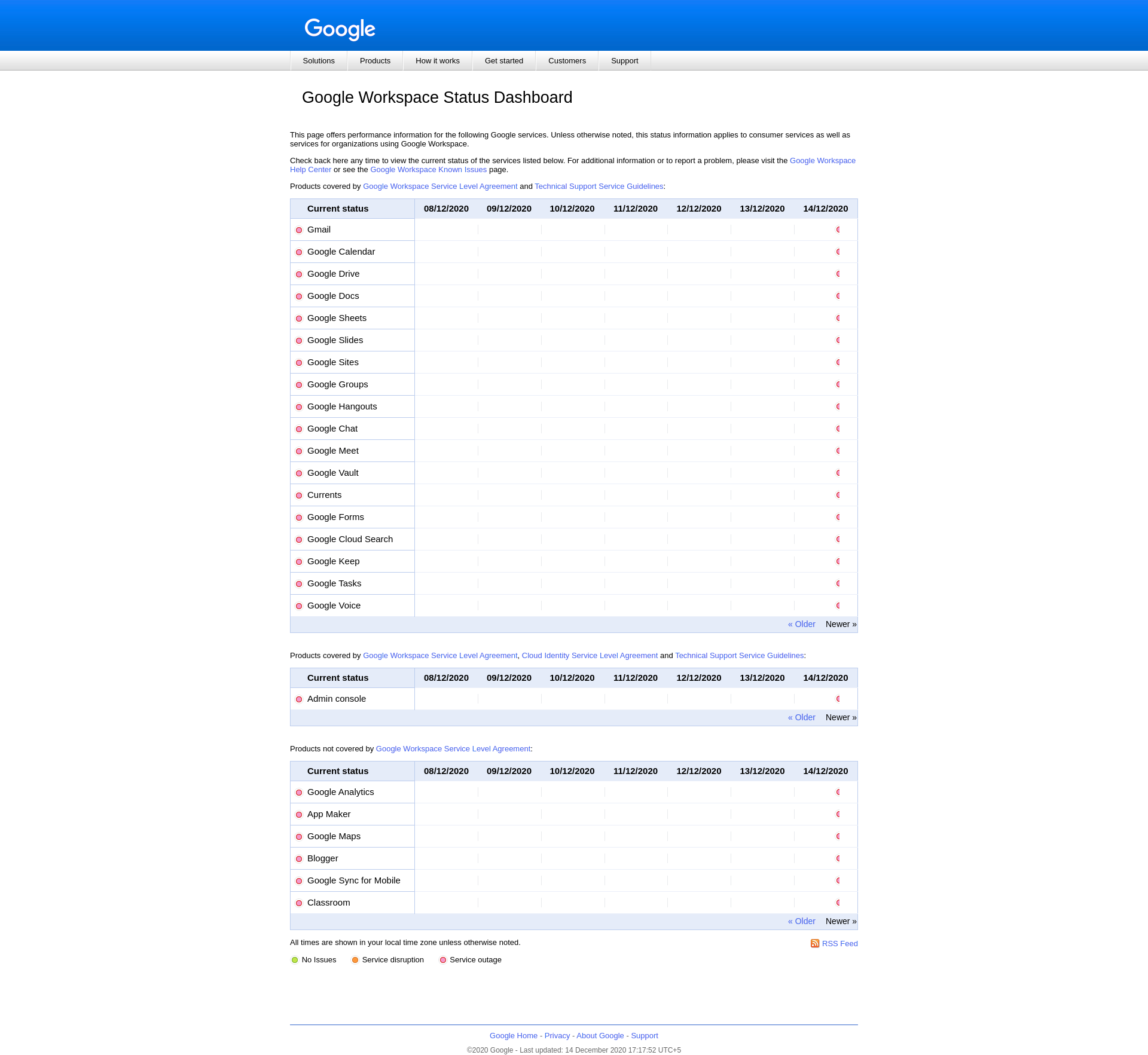Open the Google Workspace Known Issues link
The image size is (1148, 1055).
click(x=428, y=170)
